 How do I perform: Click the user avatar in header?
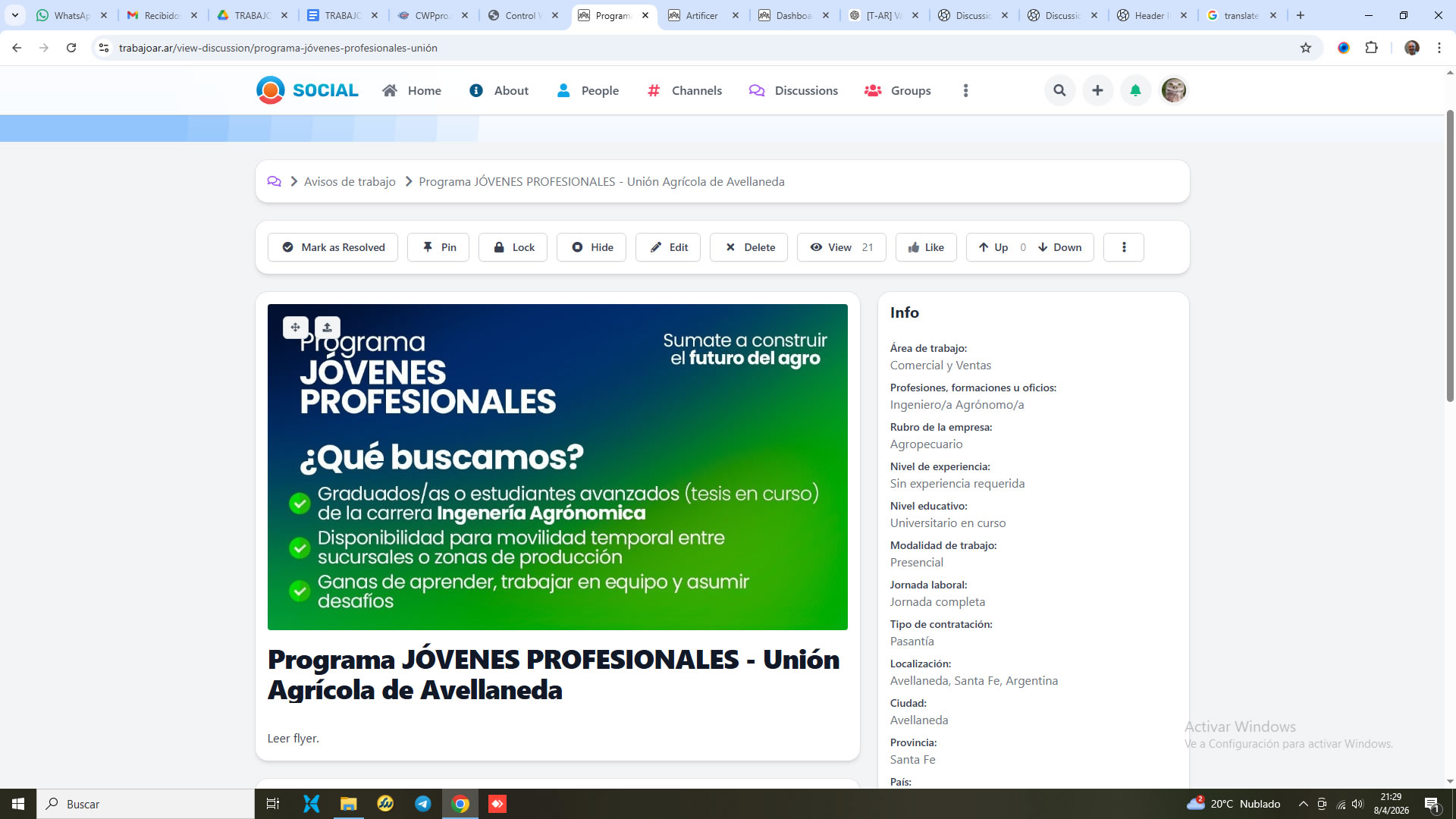click(x=1173, y=90)
